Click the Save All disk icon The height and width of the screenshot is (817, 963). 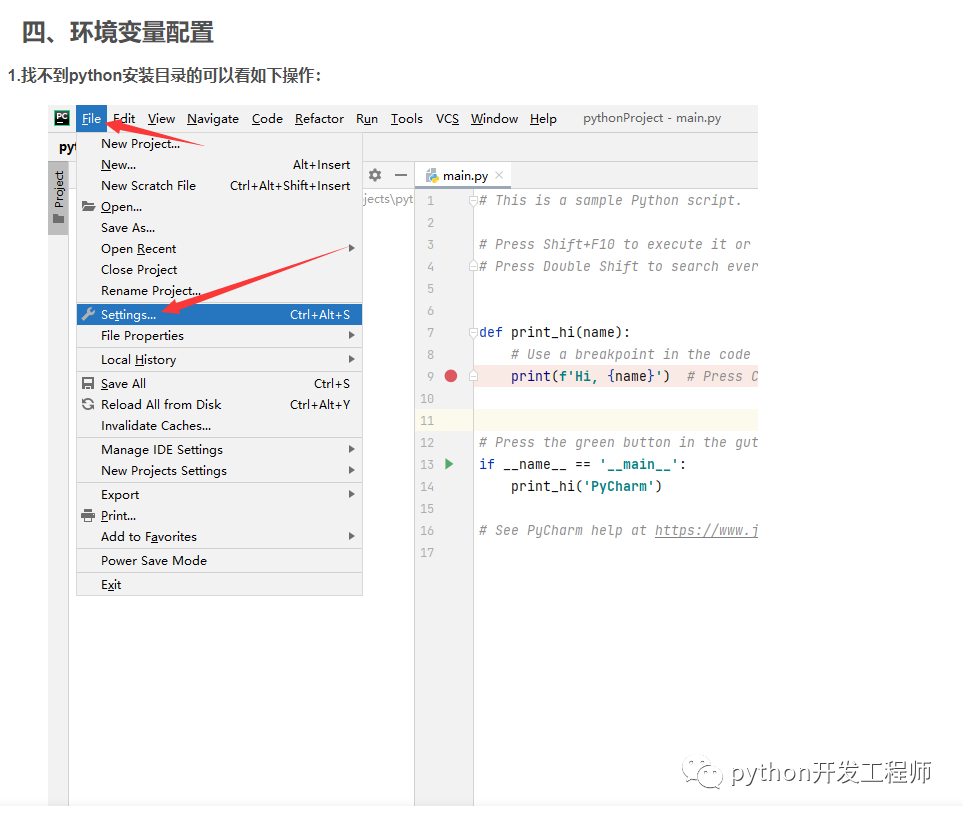pyautogui.click(x=88, y=384)
